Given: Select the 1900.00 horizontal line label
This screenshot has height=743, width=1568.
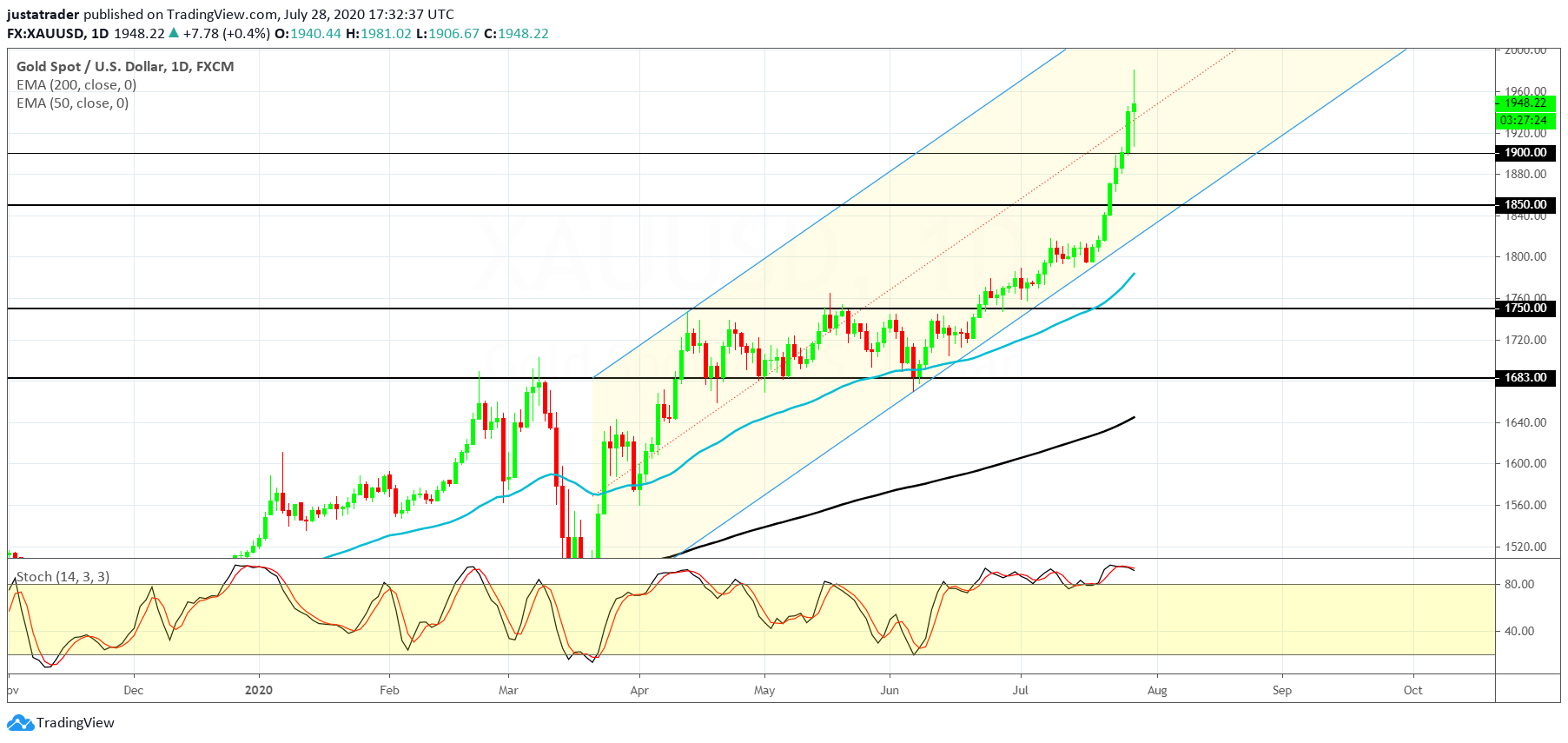Looking at the screenshot, I should click(x=1525, y=153).
